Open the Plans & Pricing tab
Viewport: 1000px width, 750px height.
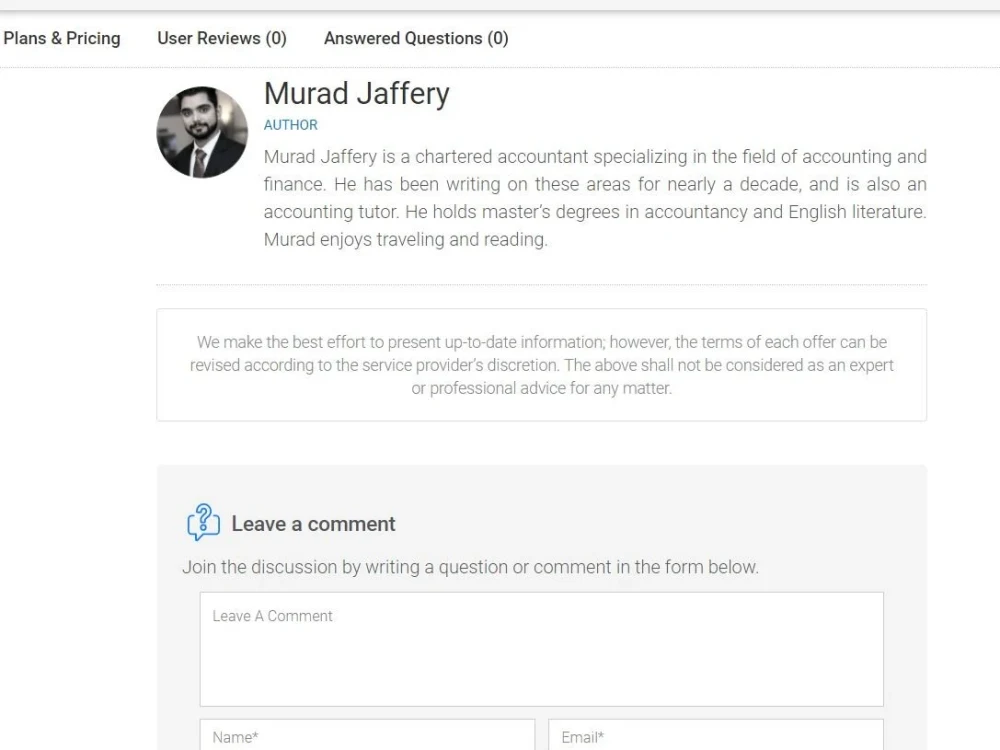[61, 38]
